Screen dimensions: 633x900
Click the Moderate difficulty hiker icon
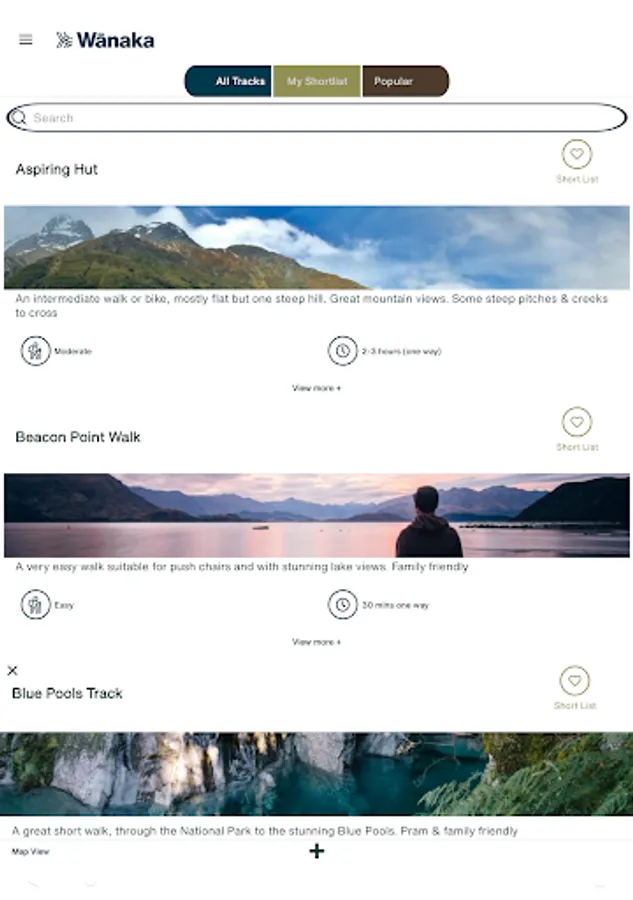(x=36, y=351)
